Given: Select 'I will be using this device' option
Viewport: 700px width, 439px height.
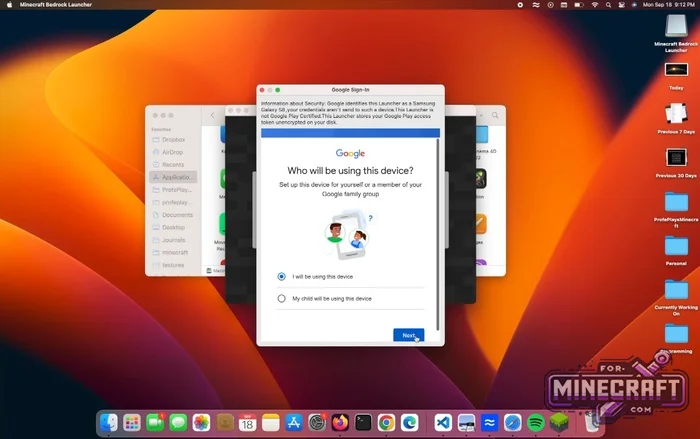Looking at the screenshot, I should 282,276.
